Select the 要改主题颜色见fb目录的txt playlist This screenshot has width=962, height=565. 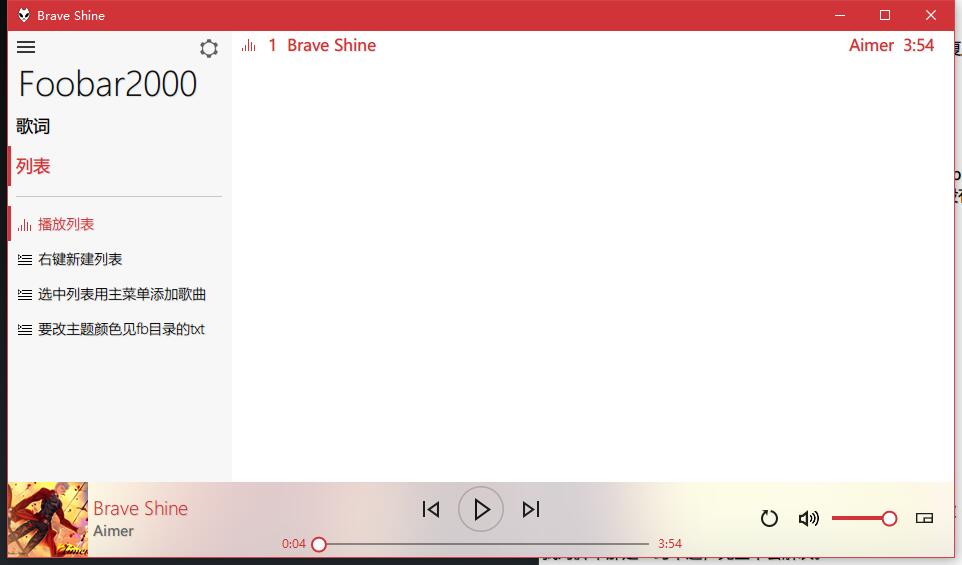[x=121, y=329]
